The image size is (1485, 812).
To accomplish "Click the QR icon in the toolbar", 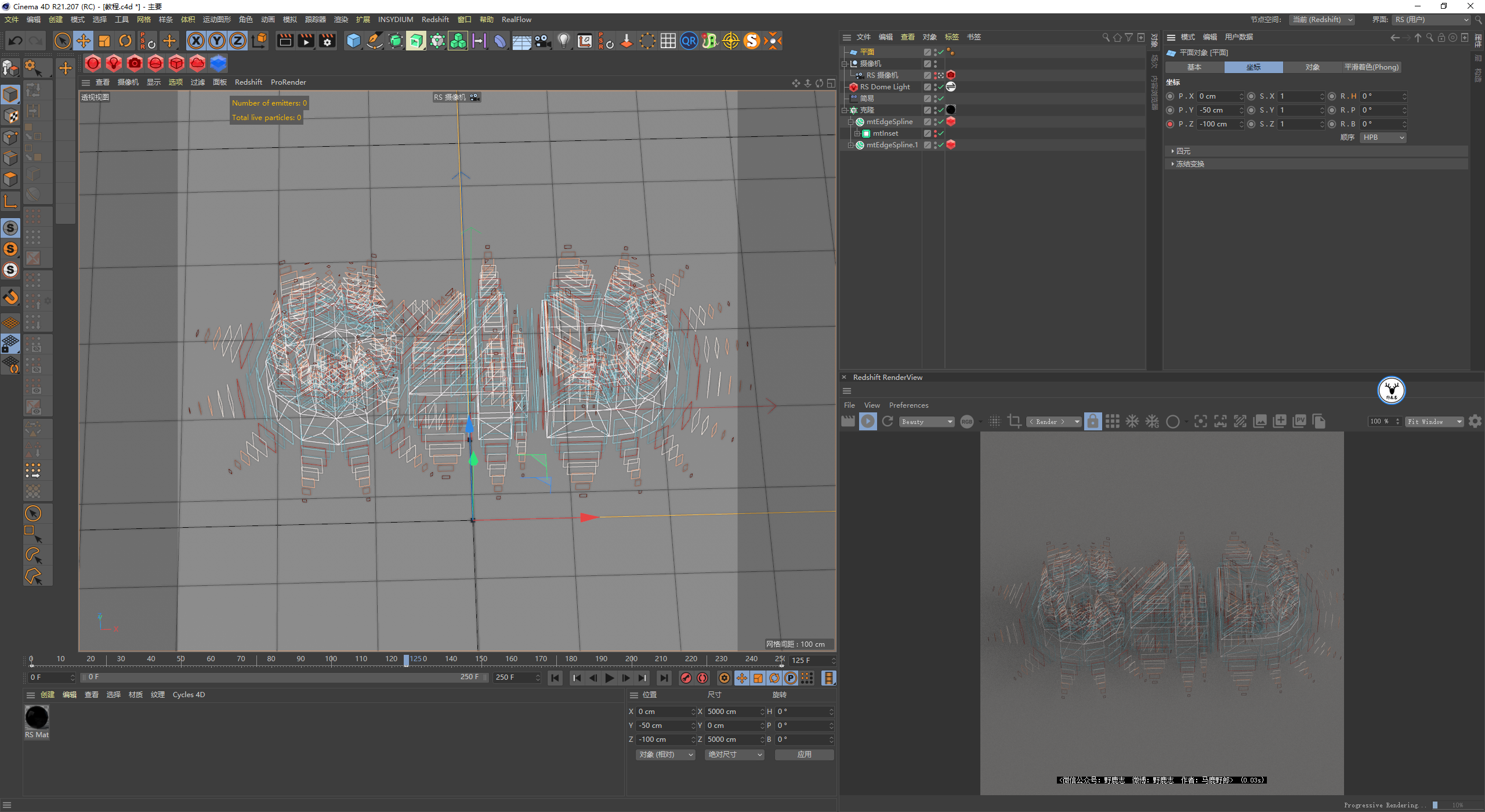I will (689, 41).
